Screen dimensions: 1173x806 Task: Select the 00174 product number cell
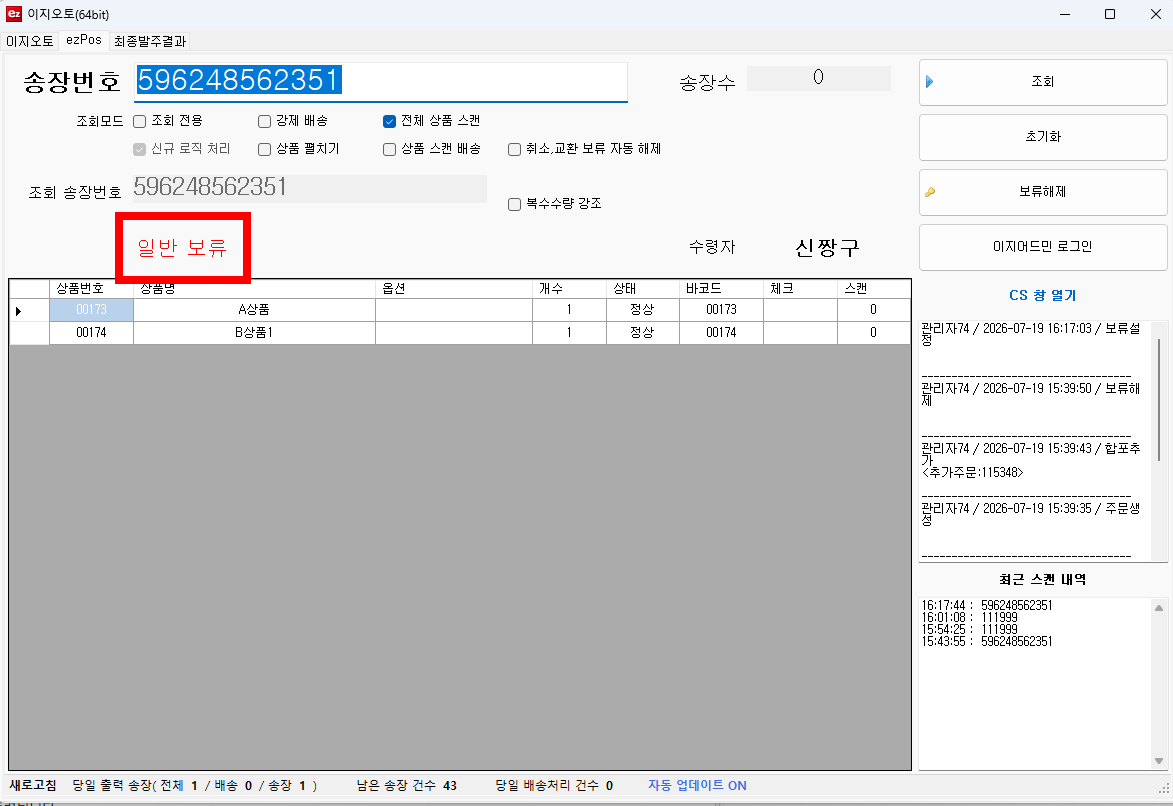pyautogui.click(x=91, y=333)
